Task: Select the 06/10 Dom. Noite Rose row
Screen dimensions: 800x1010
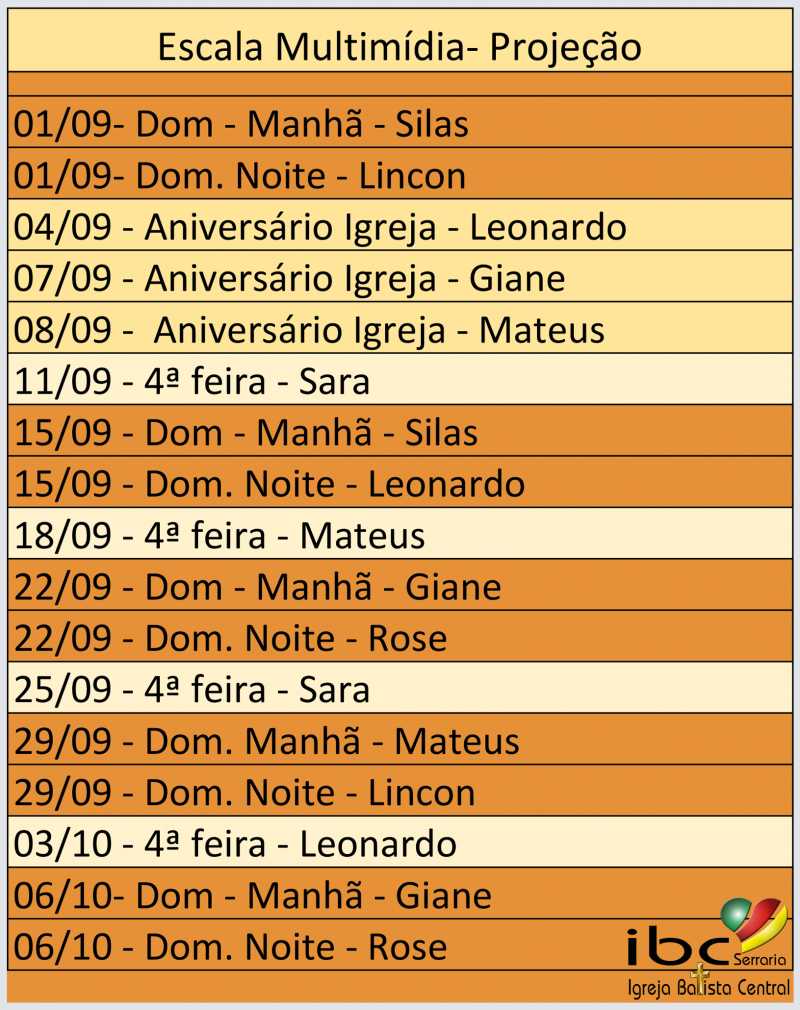Action: click(x=400, y=945)
